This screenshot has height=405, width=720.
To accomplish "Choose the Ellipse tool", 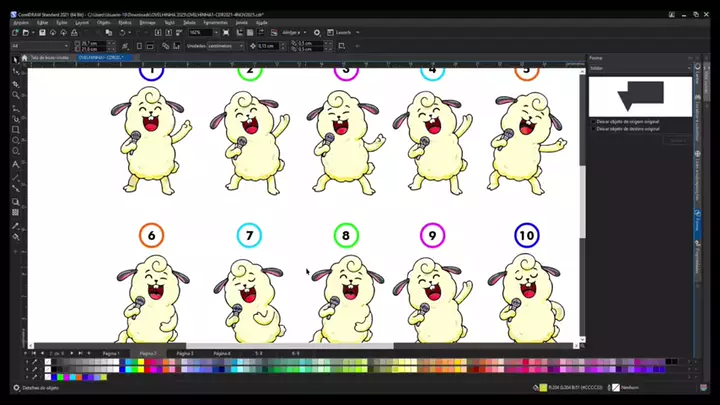I will 16,140.
